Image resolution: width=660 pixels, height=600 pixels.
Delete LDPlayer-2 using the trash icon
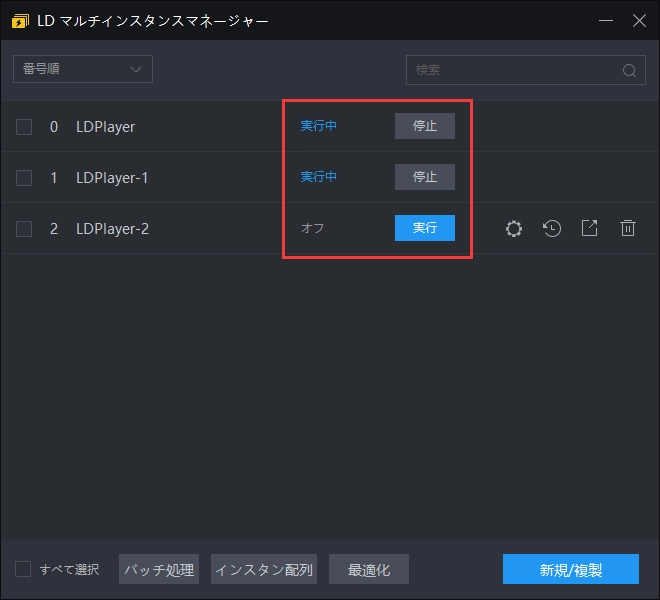coord(628,228)
